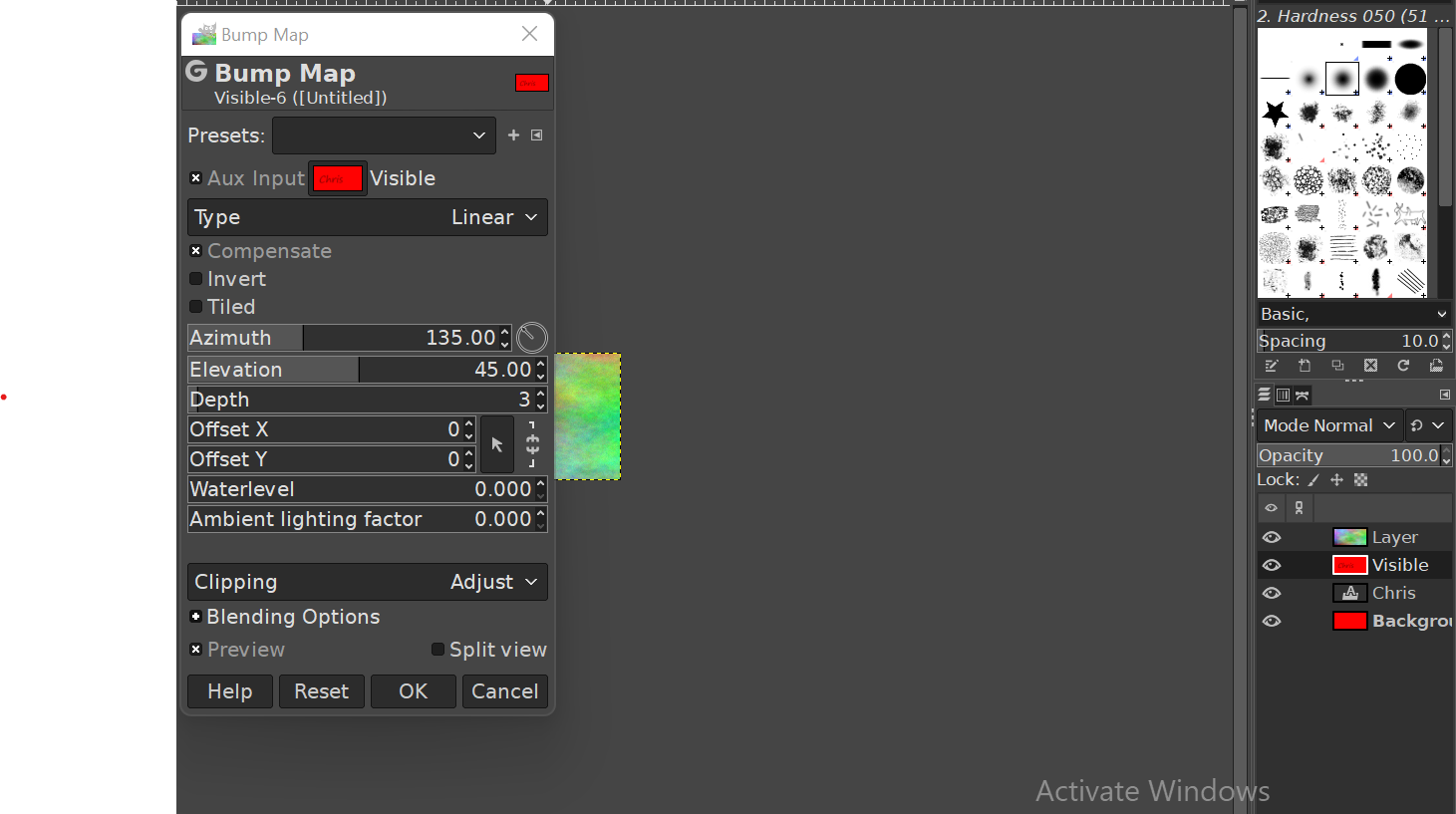
Task: Refresh the brushes list
Action: click(x=1403, y=366)
